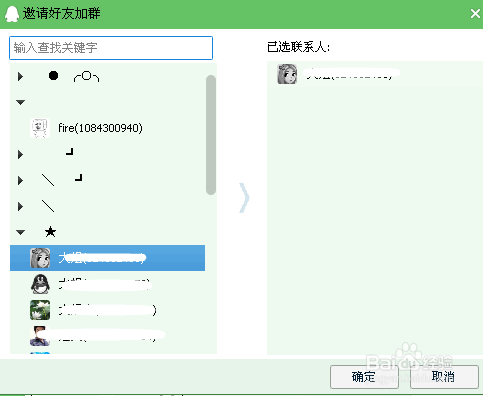Screen dimensions: 483x396
Task: Expand the group with dot and face symbols
Action: click(x=20, y=77)
